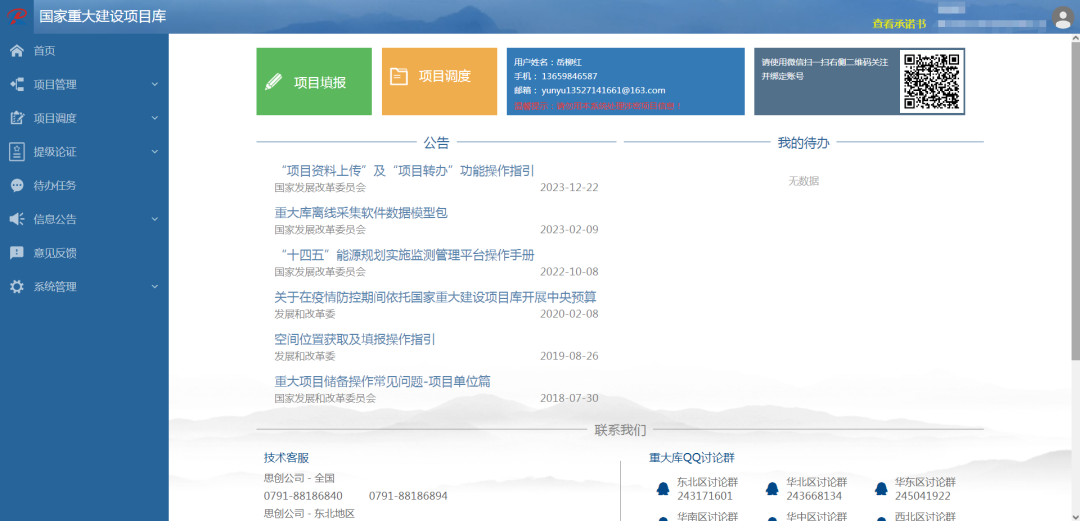
Task: Click the date 2019-08-26
Action: point(570,356)
